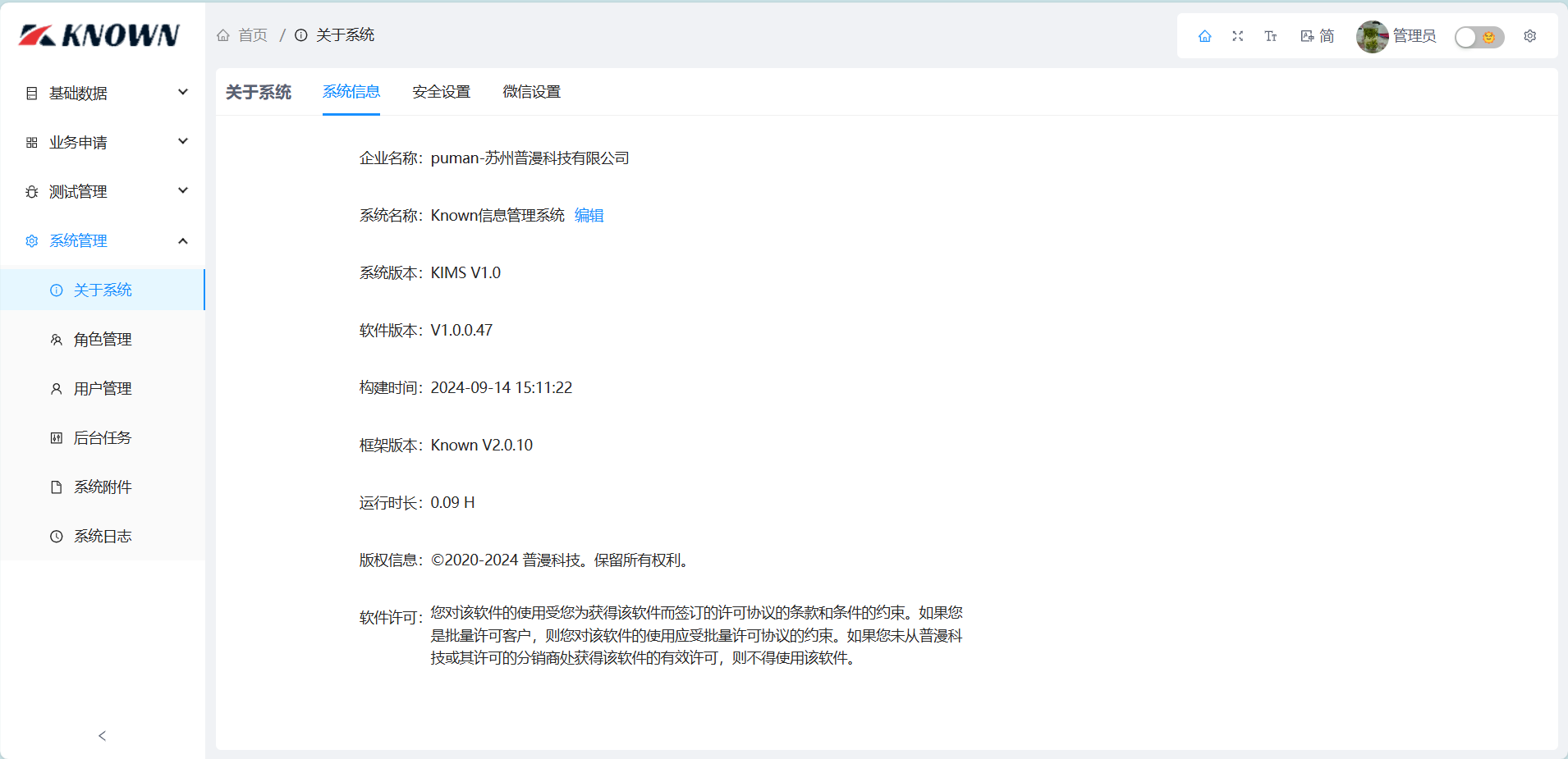This screenshot has height=759, width=1568.
Task: Switch language with the 简 icon
Action: pyautogui.click(x=1318, y=36)
